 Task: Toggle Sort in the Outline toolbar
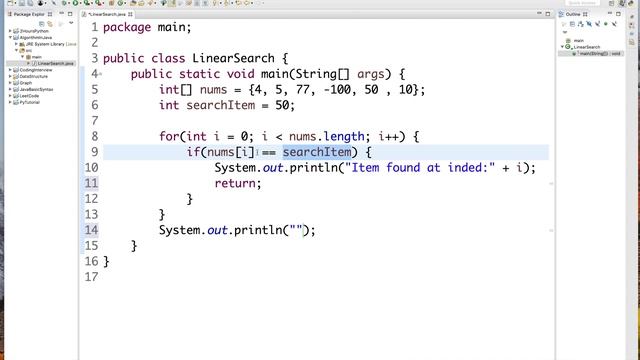coord(580,24)
